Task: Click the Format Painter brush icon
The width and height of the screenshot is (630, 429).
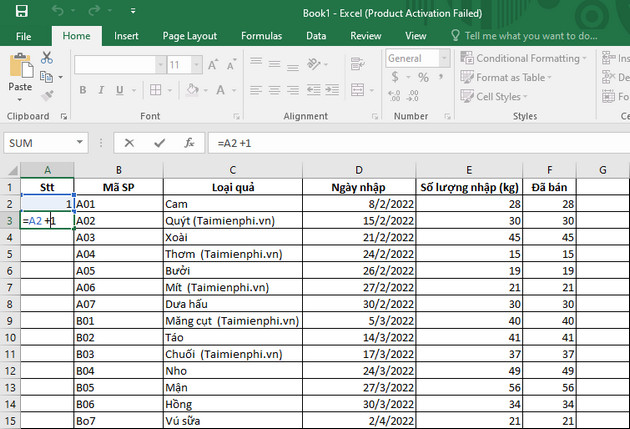Action: tap(48, 95)
